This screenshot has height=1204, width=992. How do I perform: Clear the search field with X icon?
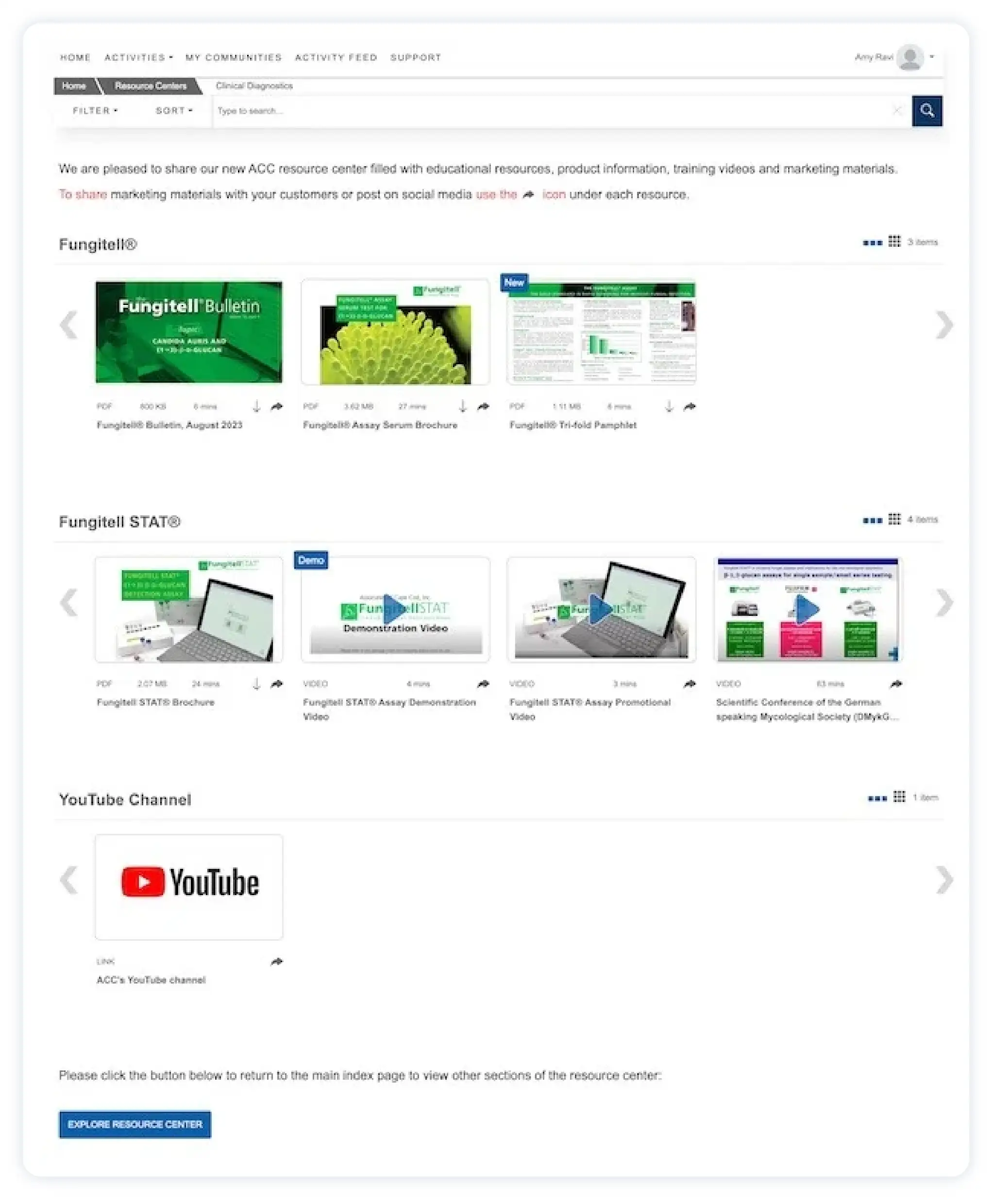pyautogui.click(x=897, y=110)
